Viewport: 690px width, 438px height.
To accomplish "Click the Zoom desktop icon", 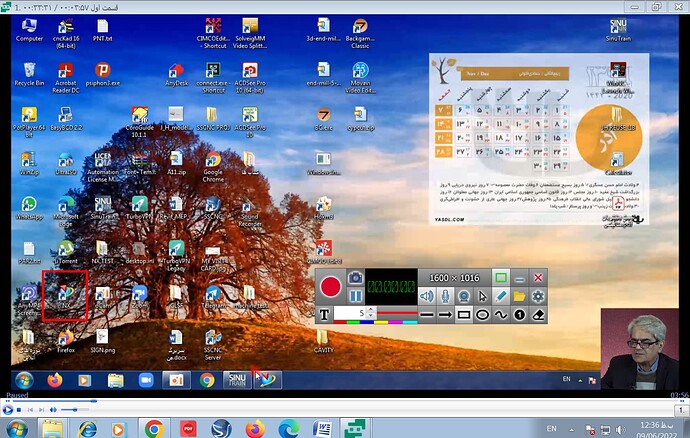I will click(139, 297).
